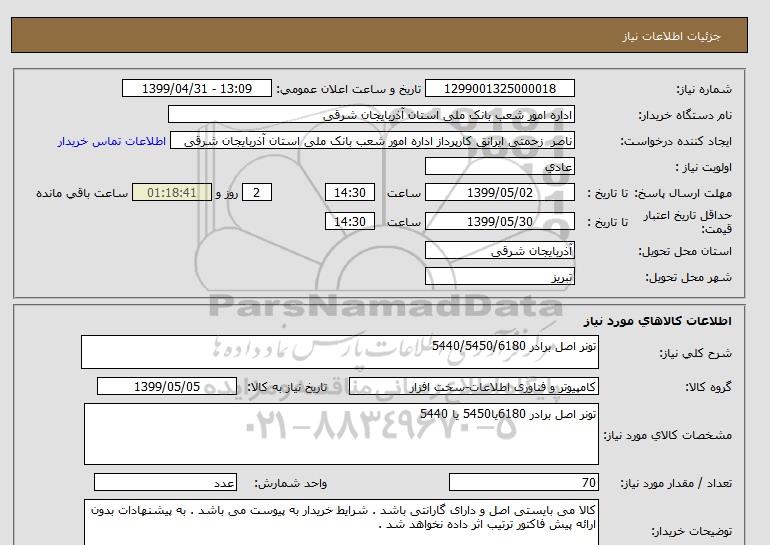The width and height of the screenshot is (770, 545).
Task: Click the label نام دستگاه خریدار
Action: pyautogui.click(x=685, y=115)
